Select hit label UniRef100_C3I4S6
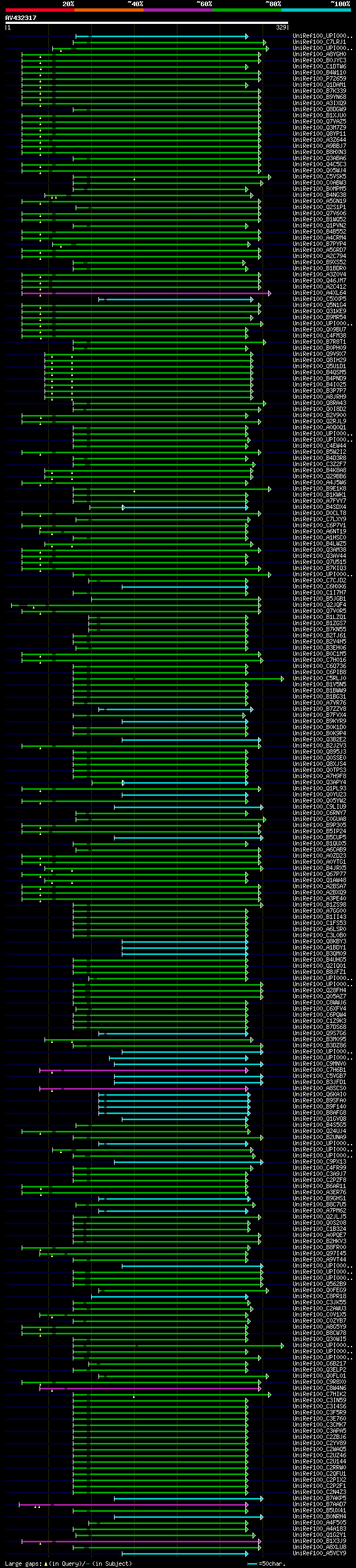The height and width of the screenshot is (1568, 356). pyautogui.click(x=319, y=1407)
